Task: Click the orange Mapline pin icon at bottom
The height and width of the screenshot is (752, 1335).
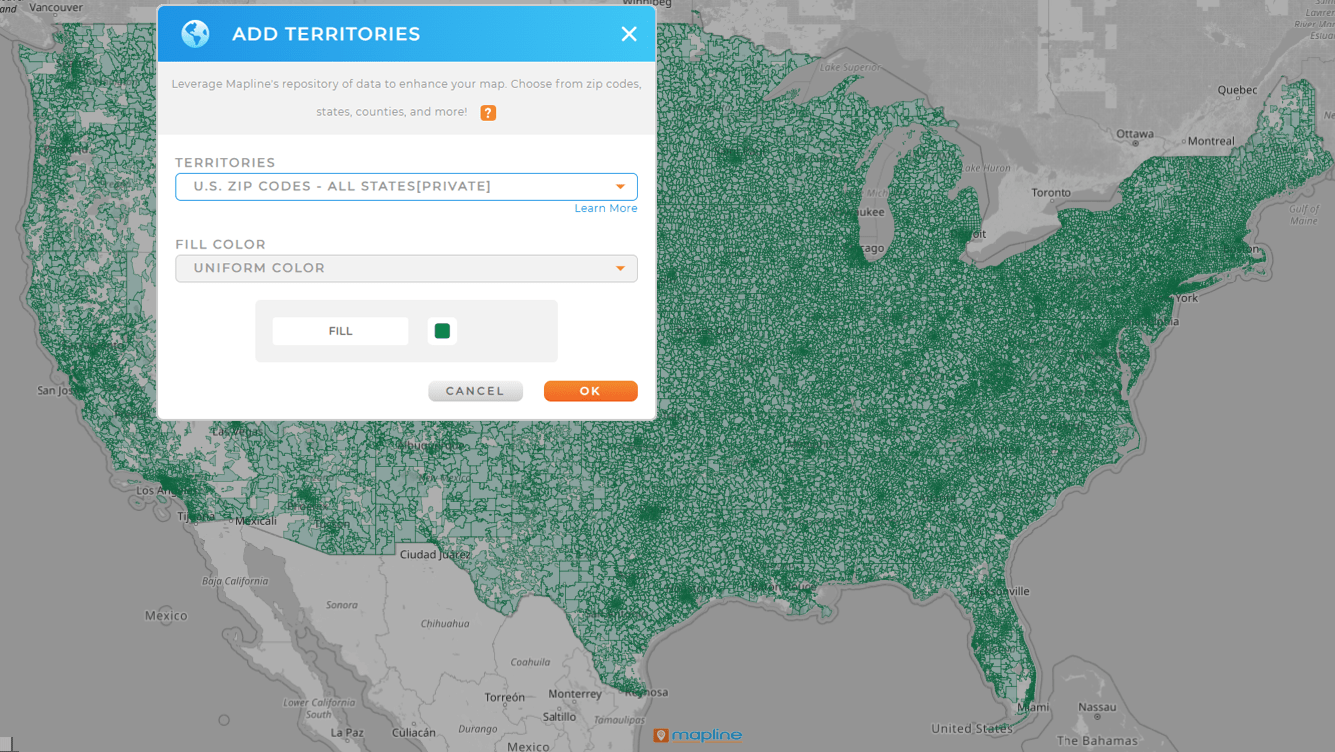Action: pyautogui.click(x=662, y=735)
